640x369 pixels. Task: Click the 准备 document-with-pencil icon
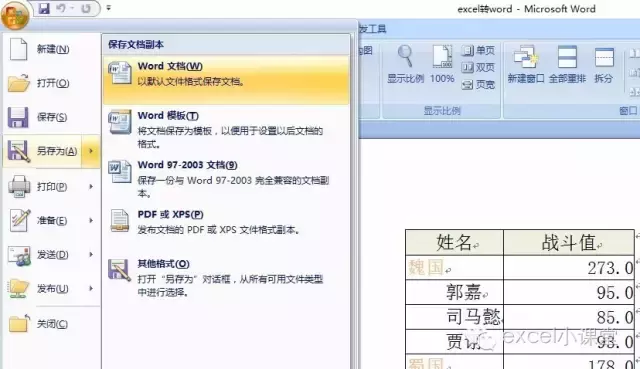coord(20,220)
